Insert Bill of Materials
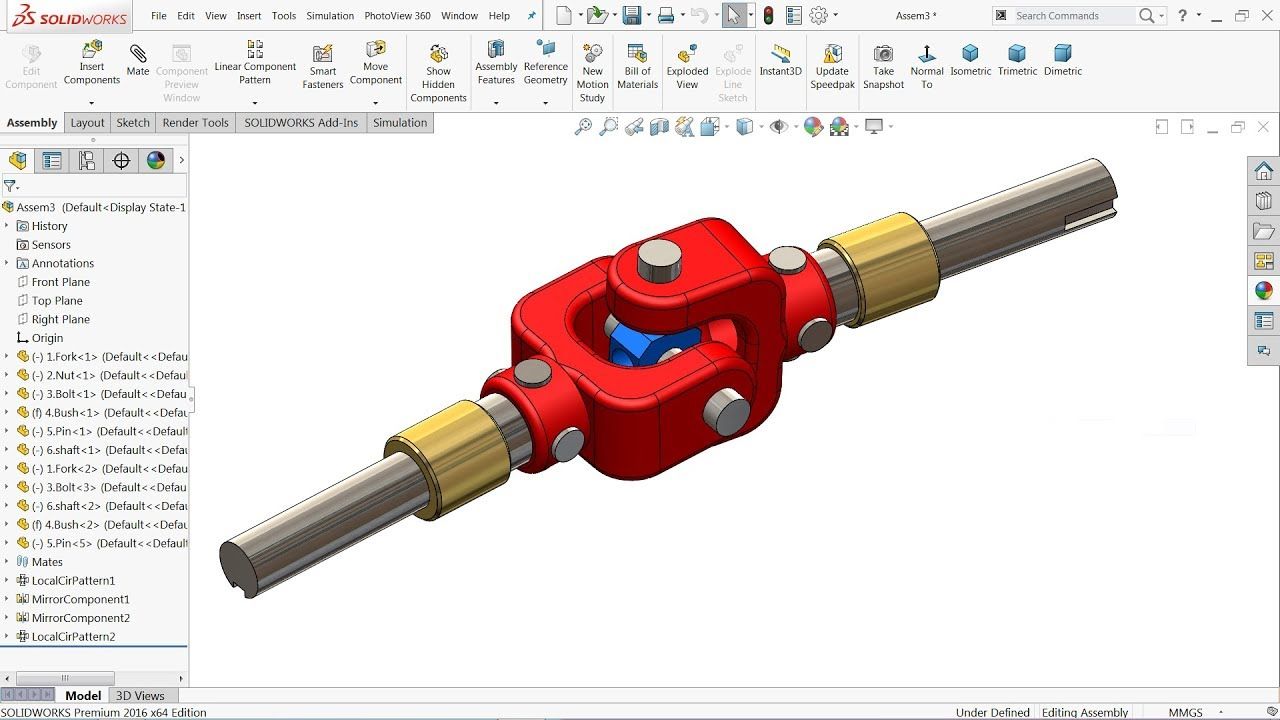 637,66
